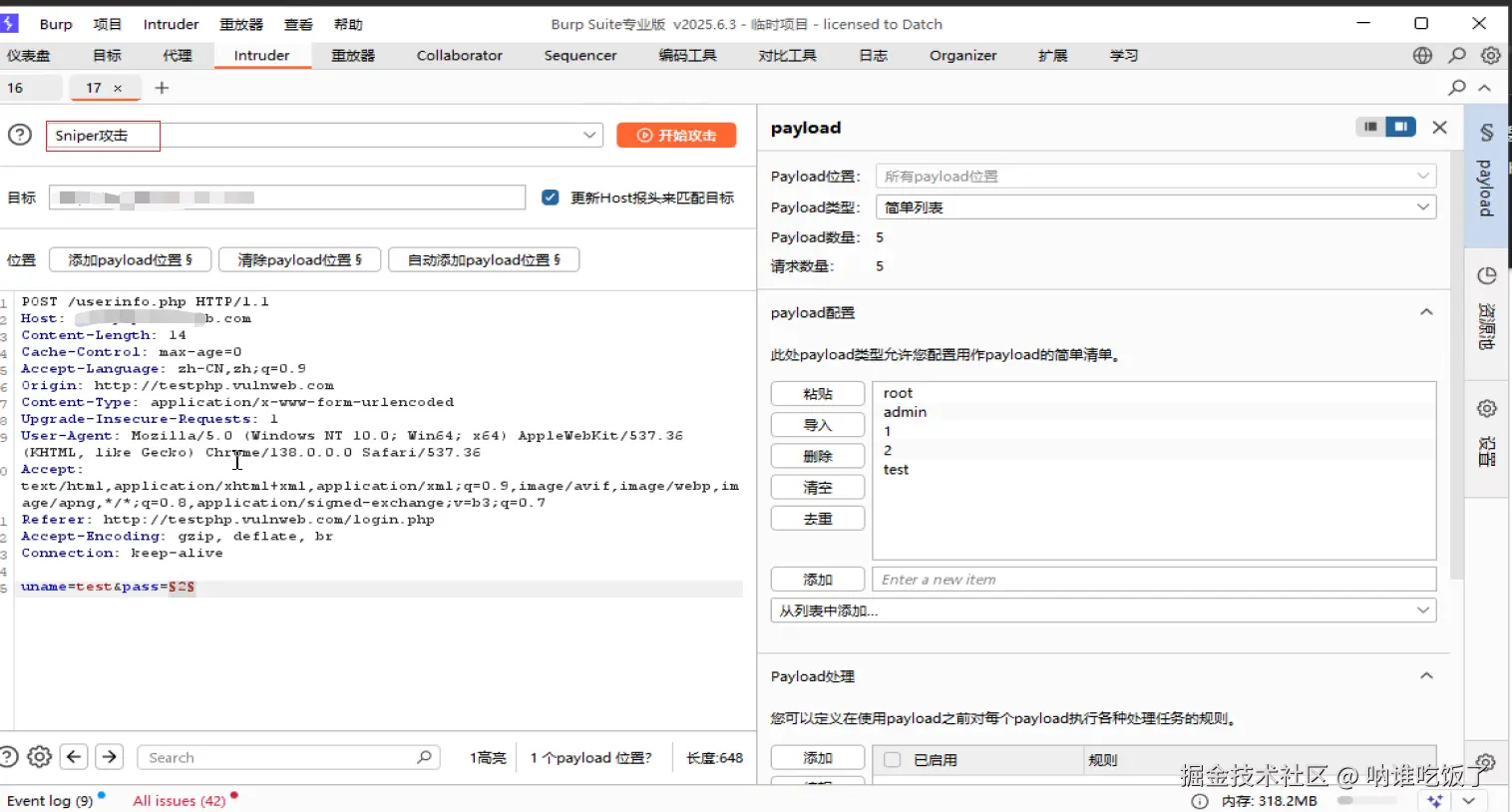Viewport: 1512px width, 812px height.
Task: Click Add (添加) payload processing rule button
Action: tap(818, 758)
